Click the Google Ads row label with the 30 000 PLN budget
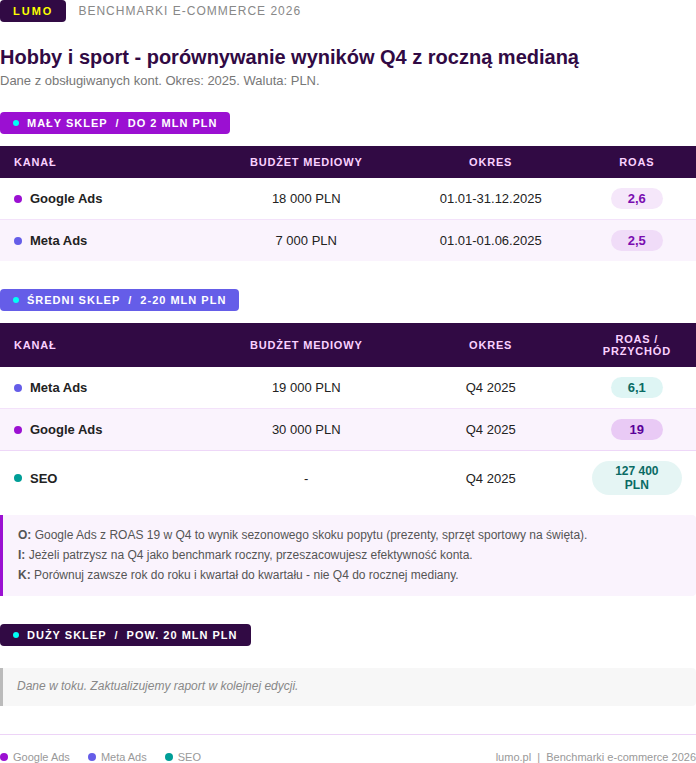The width and height of the screenshot is (696, 763). tap(66, 429)
